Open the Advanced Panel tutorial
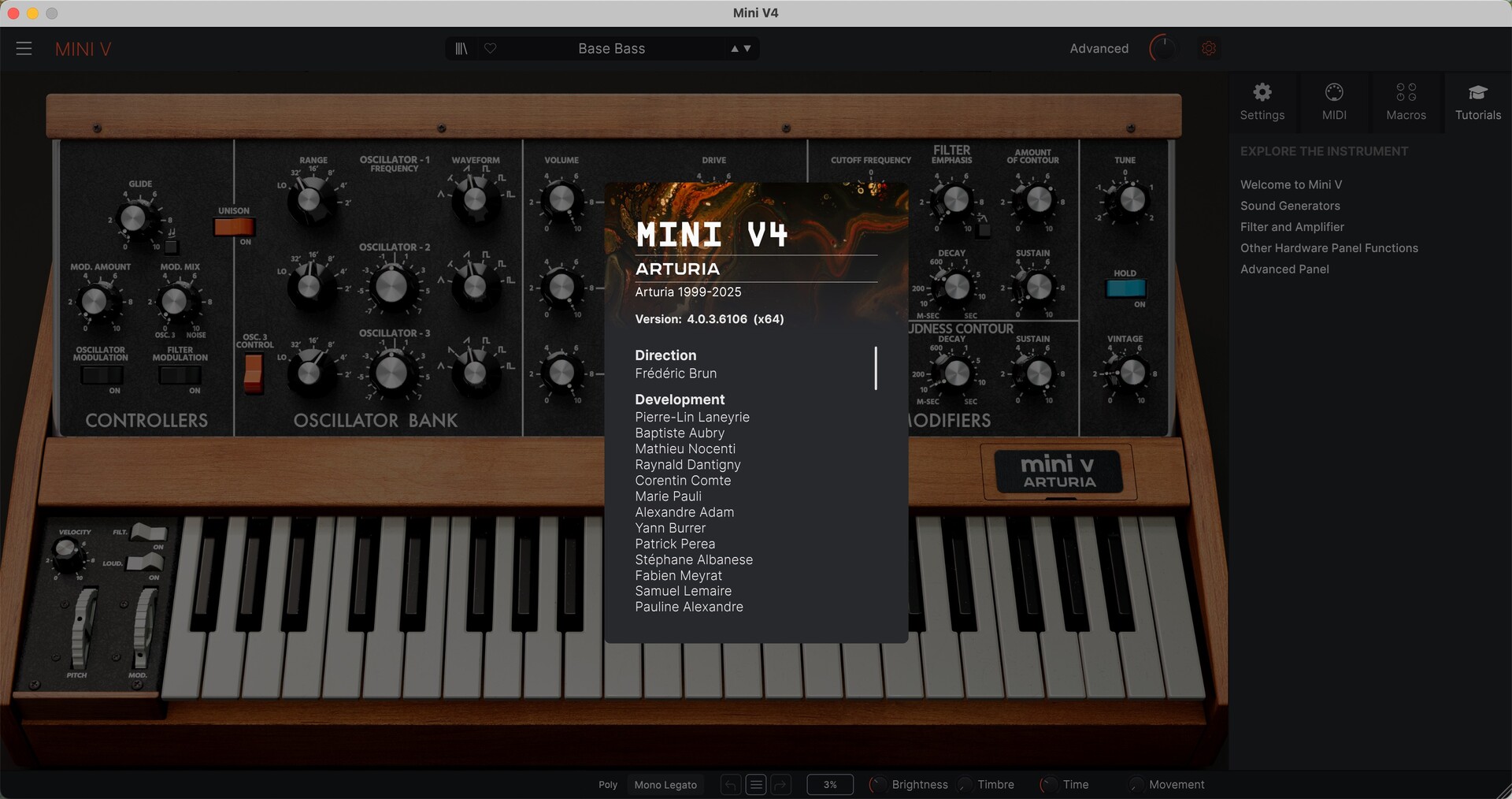 (1284, 269)
